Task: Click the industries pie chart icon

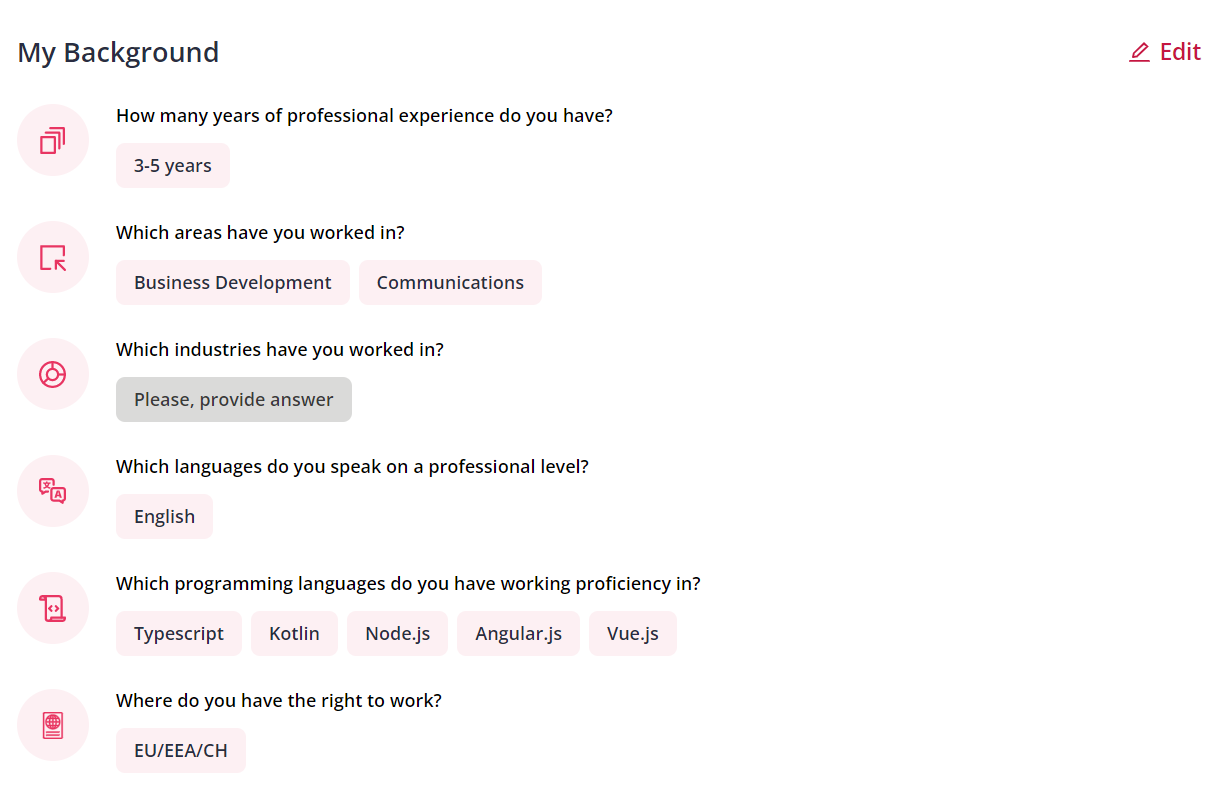Action: 53,374
